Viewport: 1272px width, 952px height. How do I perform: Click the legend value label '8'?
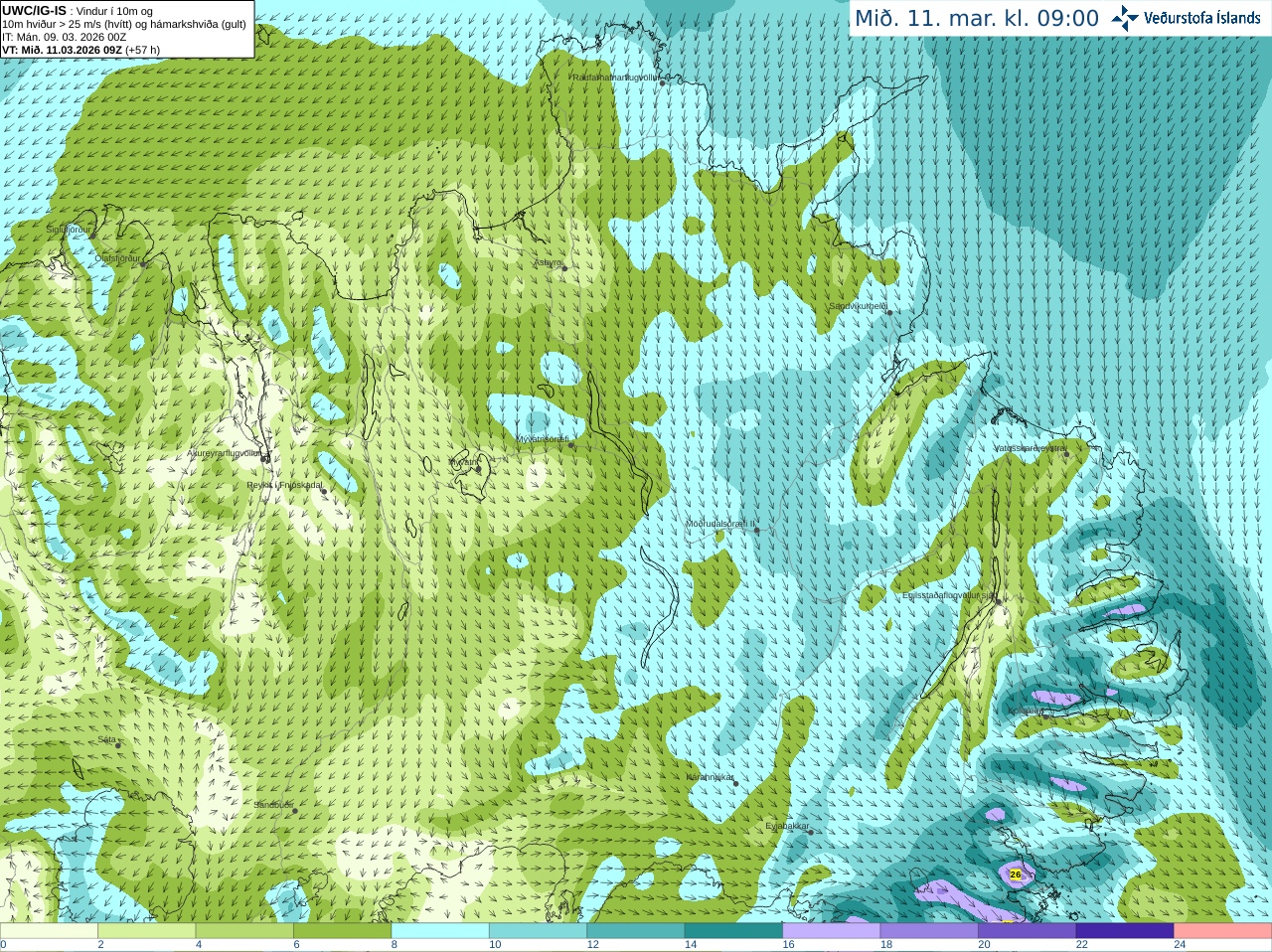pos(395,944)
